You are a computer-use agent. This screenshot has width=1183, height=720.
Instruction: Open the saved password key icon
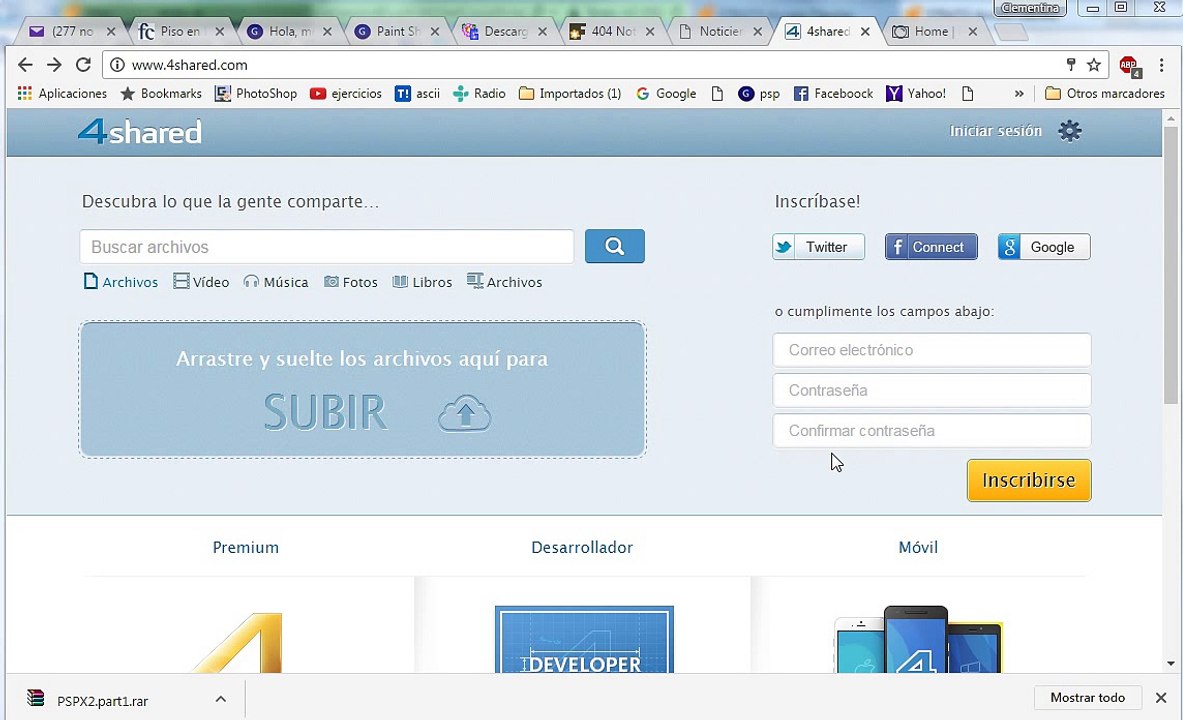[x=1071, y=65]
